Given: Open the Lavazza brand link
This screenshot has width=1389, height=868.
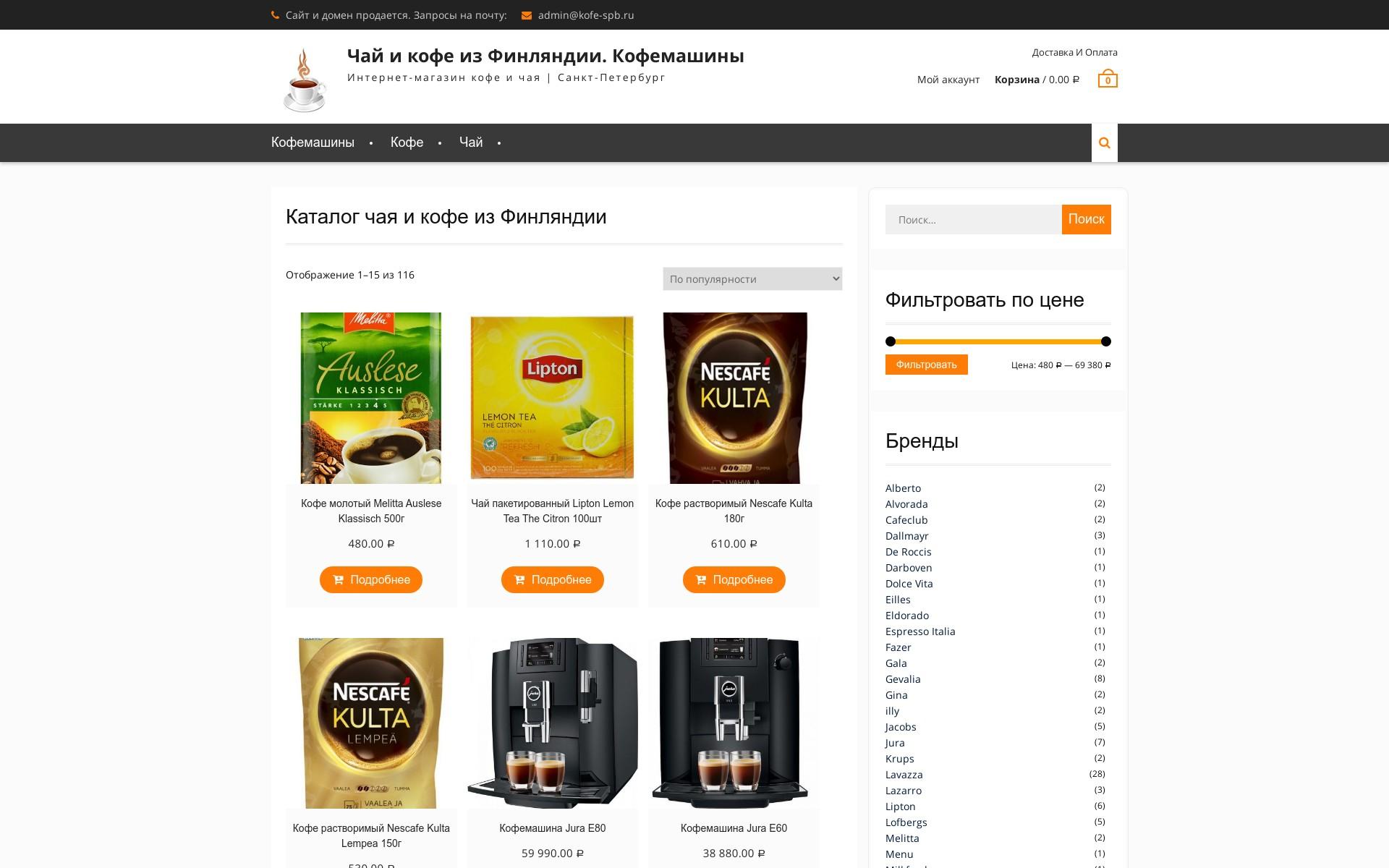Looking at the screenshot, I should pos(904,775).
